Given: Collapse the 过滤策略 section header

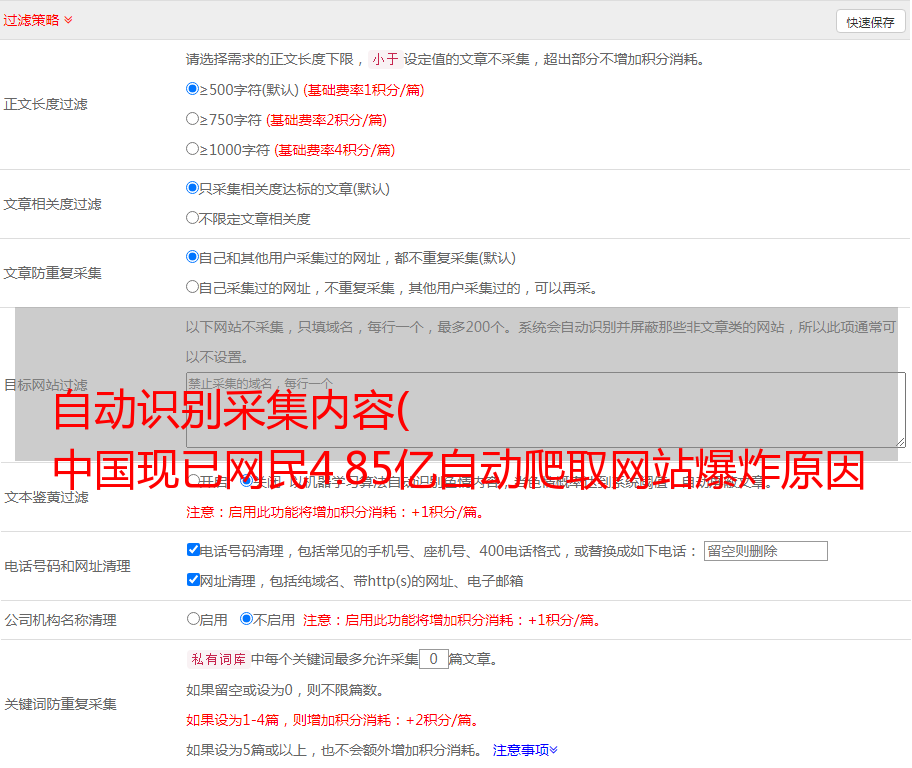Looking at the screenshot, I should 38,20.
